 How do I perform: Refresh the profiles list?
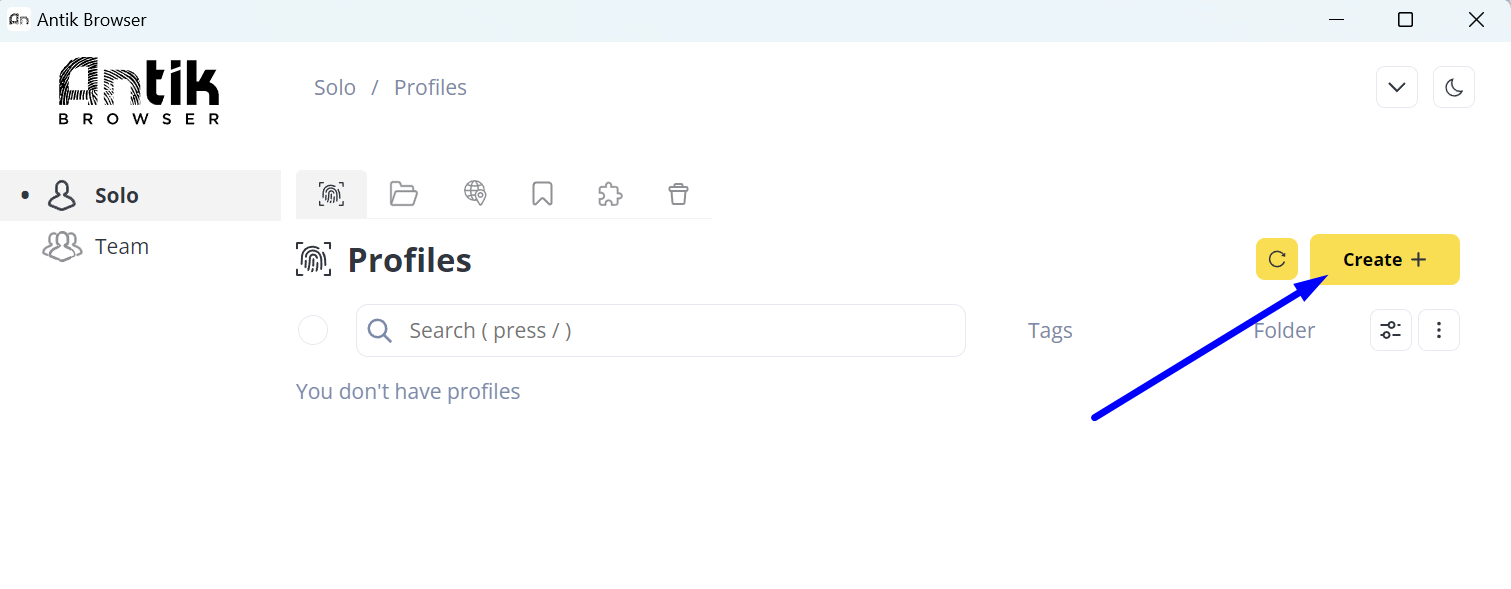pos(1277,259)
